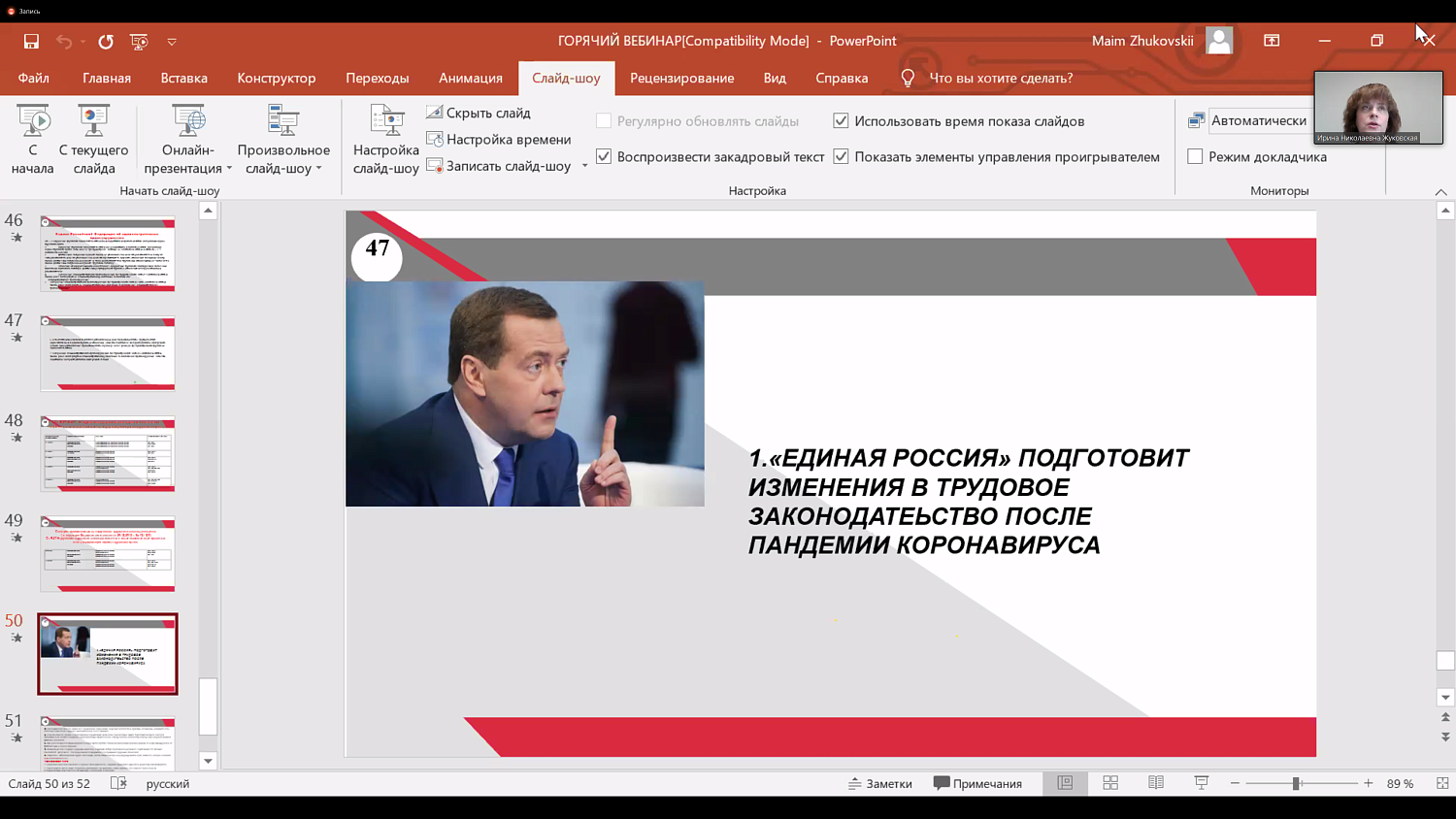Uncheck Воспроизвести закадровый текст

coord(604,156)
